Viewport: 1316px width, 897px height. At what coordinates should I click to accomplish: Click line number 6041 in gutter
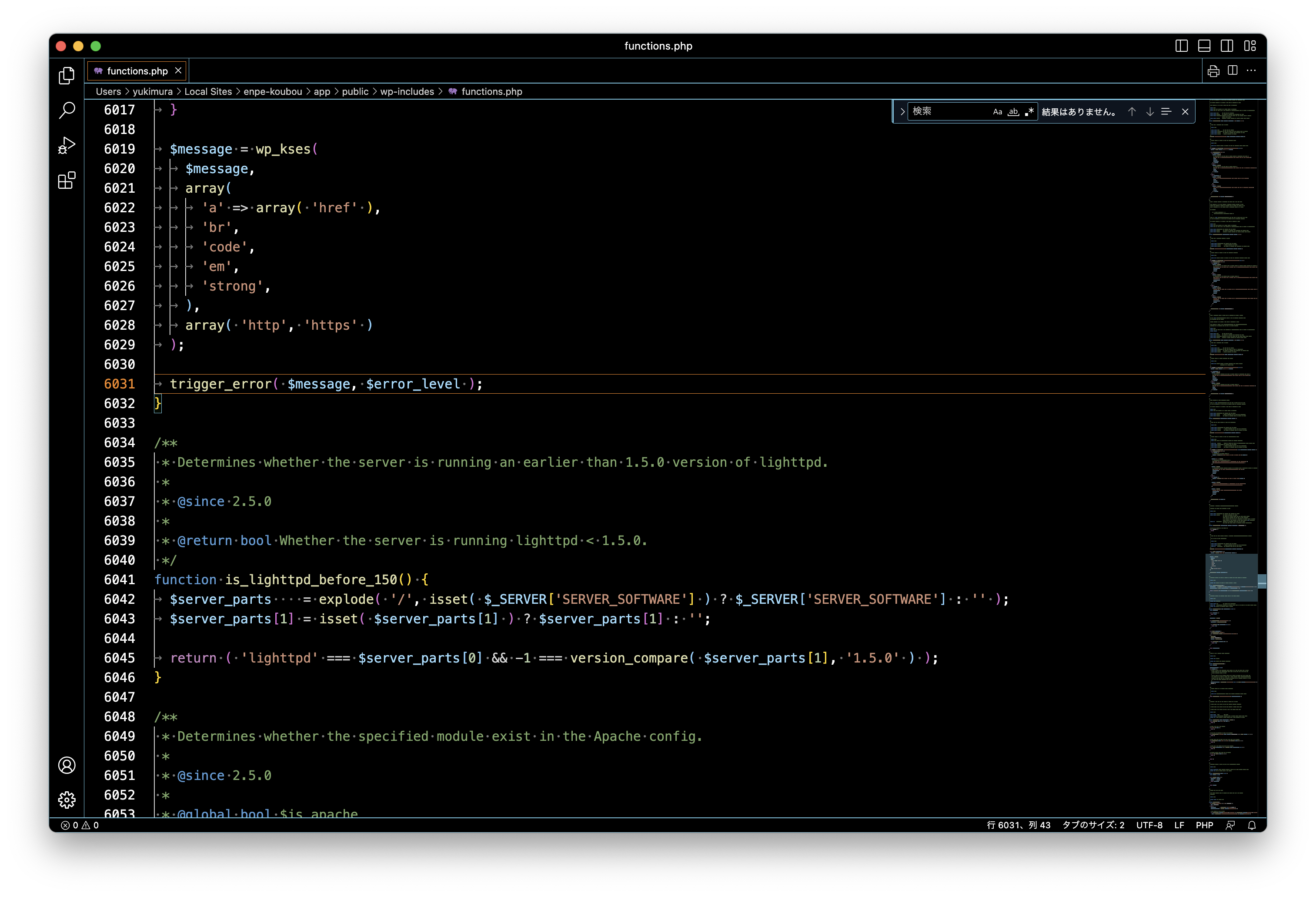(120, 579)
